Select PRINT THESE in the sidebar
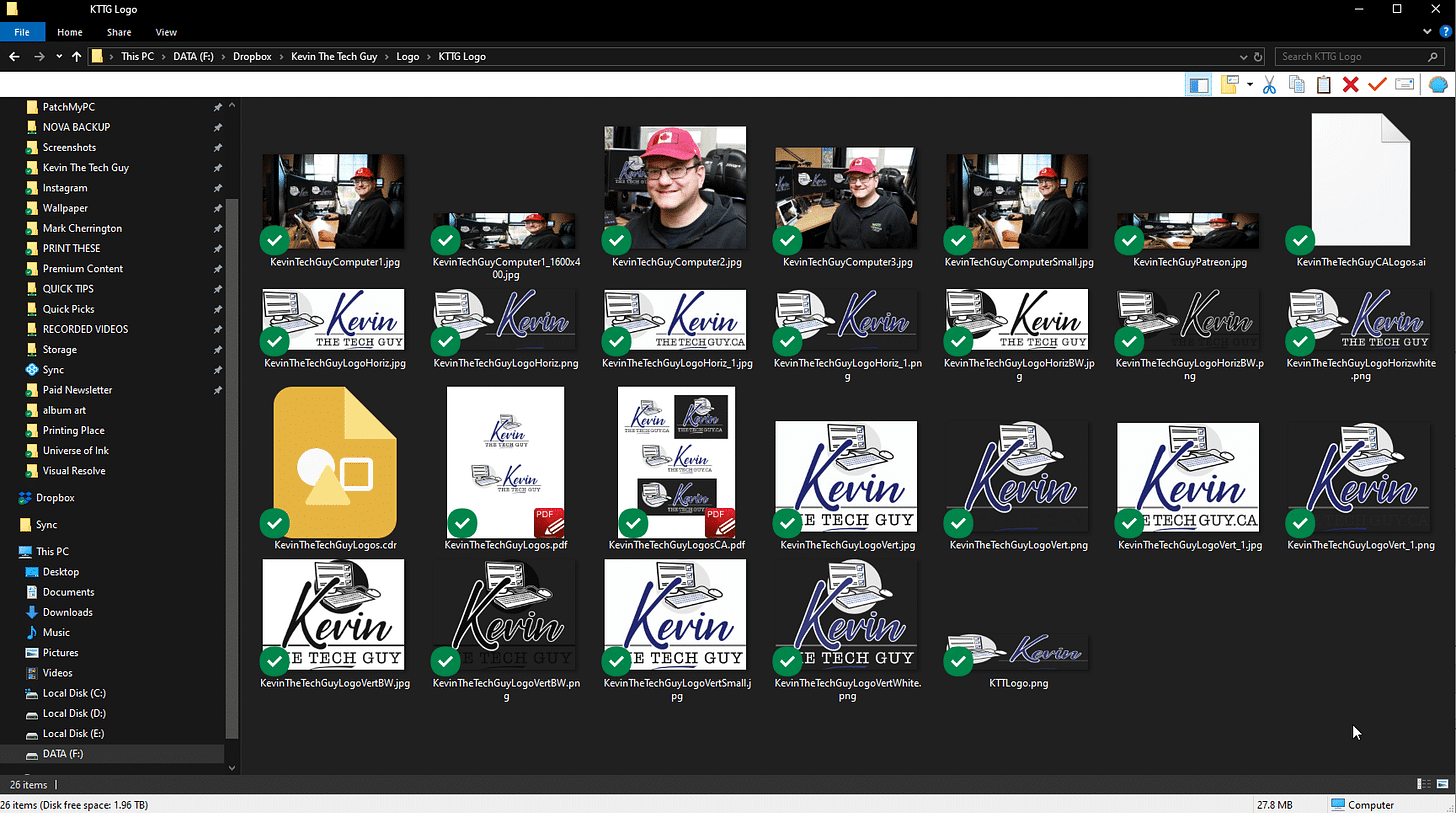1456x813 pixels. pyautogui.click(x=71, y=248)
